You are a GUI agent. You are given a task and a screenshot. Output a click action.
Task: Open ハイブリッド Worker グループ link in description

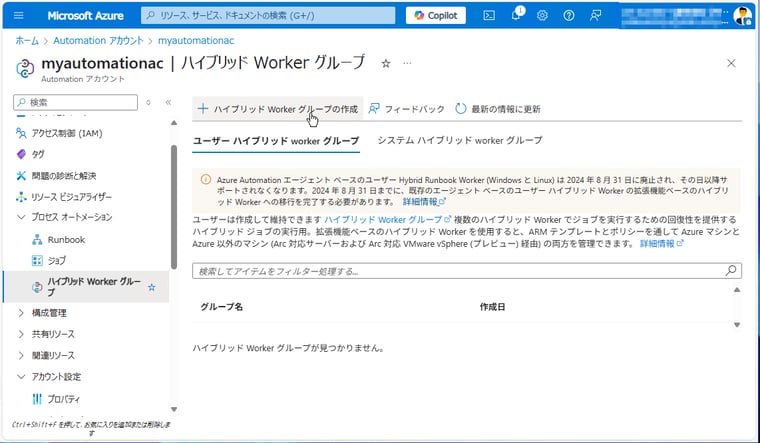387,220
